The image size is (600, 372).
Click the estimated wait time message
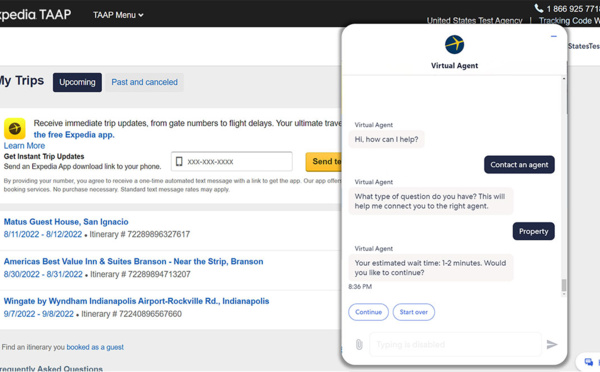coord(430,268)
